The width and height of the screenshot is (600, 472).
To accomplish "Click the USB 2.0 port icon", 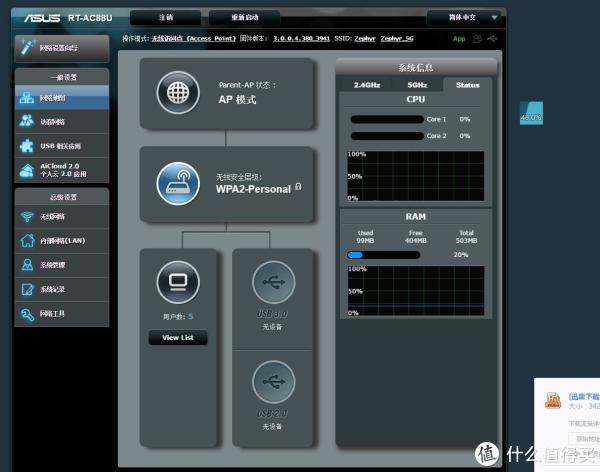I will 274,382.
